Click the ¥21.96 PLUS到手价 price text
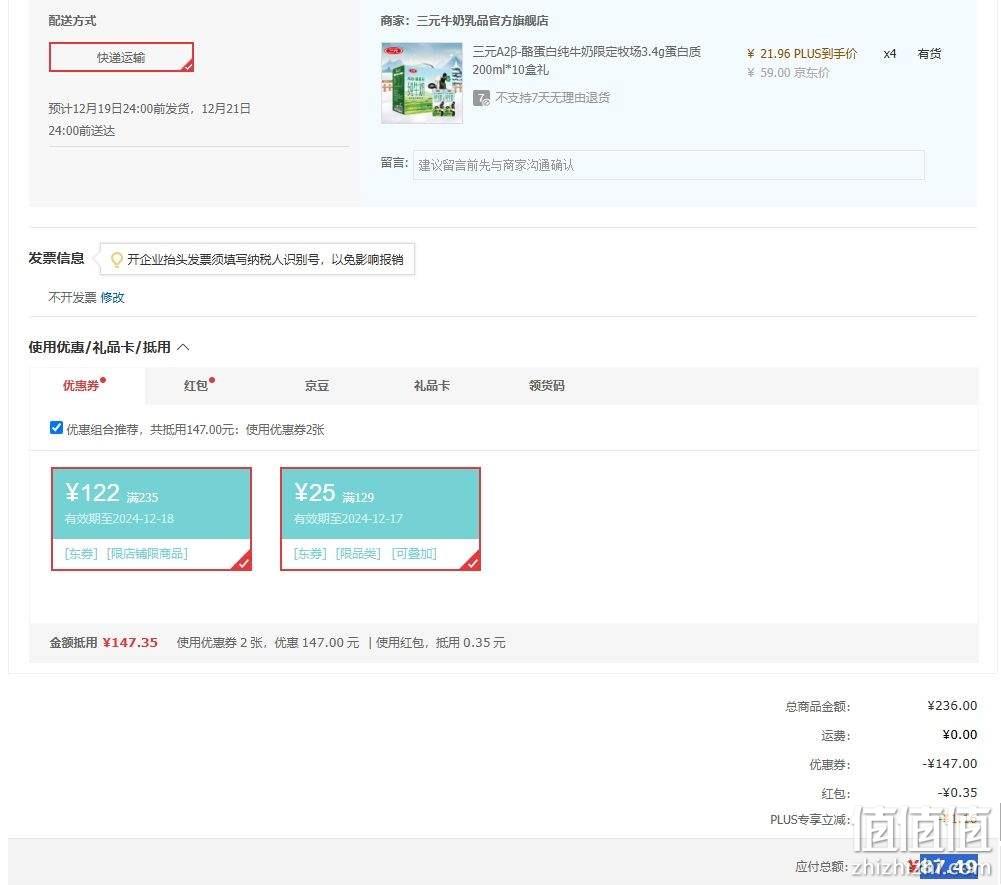Screen dimensions: 1001x885 [802, 54]
